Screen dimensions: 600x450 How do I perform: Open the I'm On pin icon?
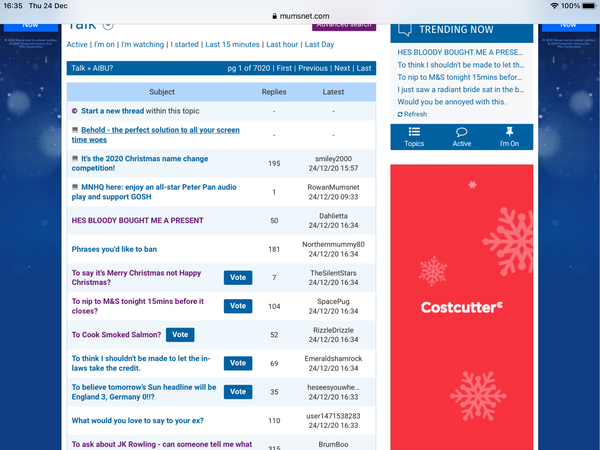(x=509, y=132)
